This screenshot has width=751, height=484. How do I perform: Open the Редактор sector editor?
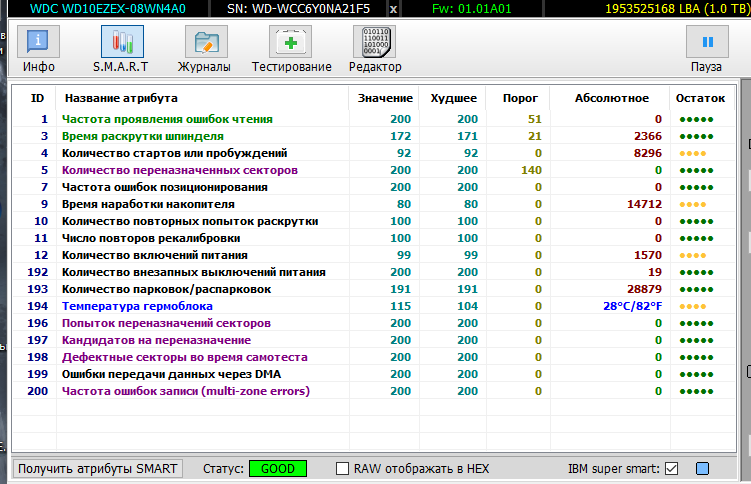pyautogui.click(x=374, y=49)
